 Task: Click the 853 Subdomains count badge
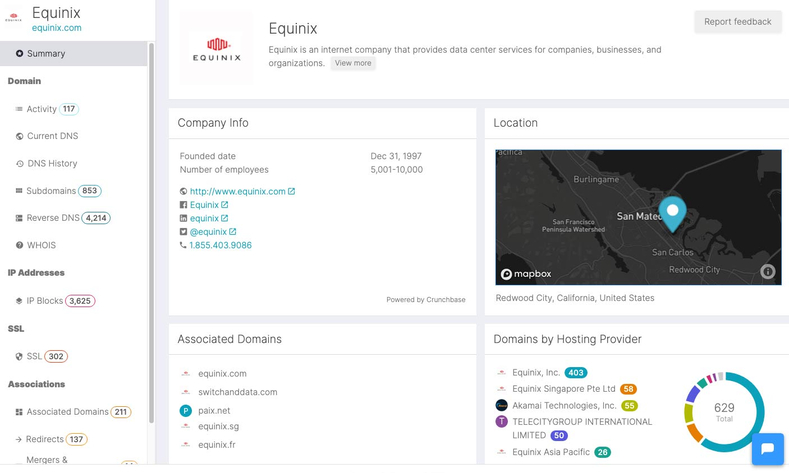(x=90, y=191)
